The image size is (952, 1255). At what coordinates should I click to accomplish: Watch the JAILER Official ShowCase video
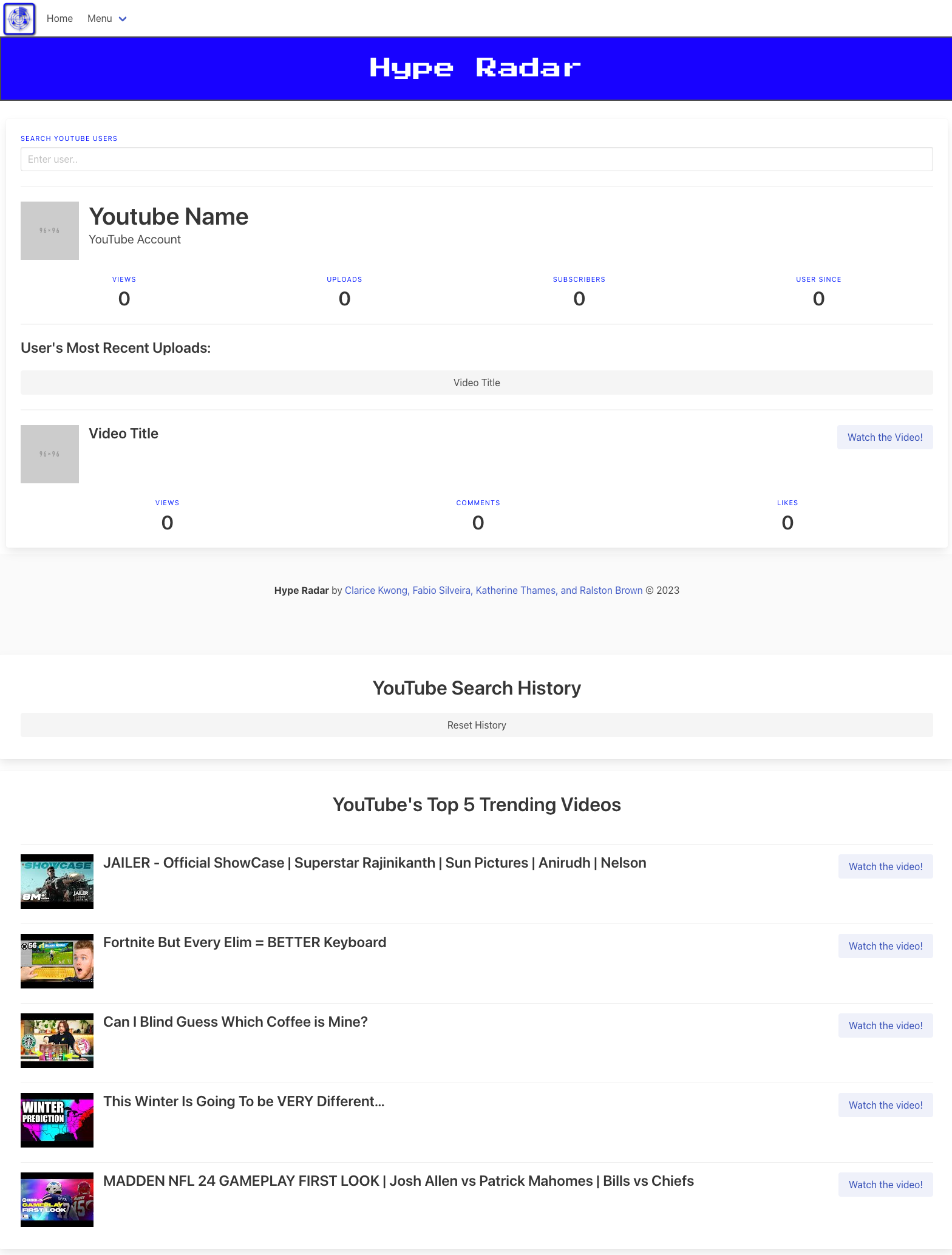tap(885, 866)
